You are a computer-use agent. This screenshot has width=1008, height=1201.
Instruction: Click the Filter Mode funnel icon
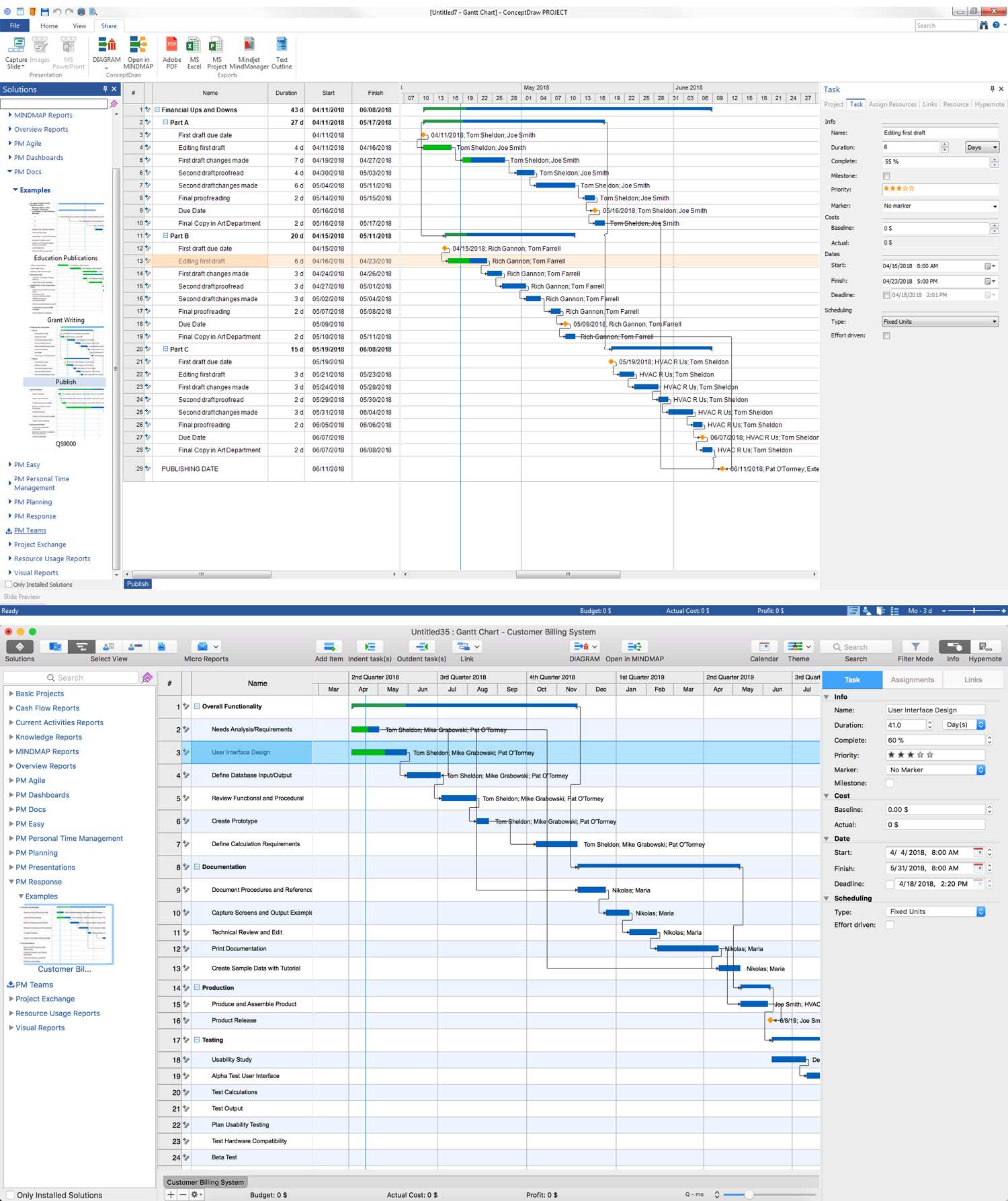[915, 647]
